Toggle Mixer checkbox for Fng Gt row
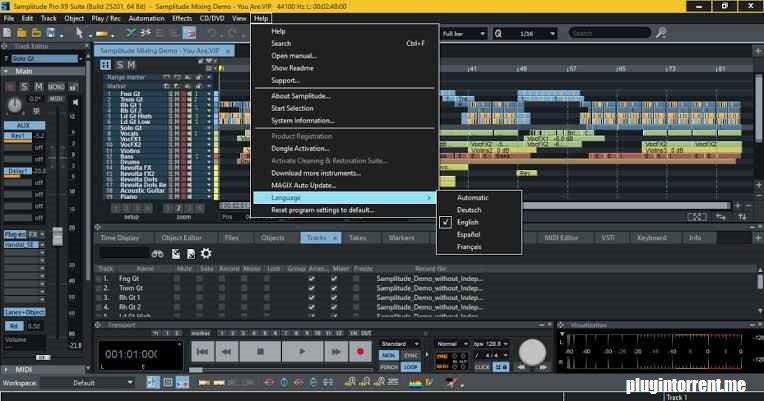Viewport: 764px width, 401px height. tap(334, 279)
